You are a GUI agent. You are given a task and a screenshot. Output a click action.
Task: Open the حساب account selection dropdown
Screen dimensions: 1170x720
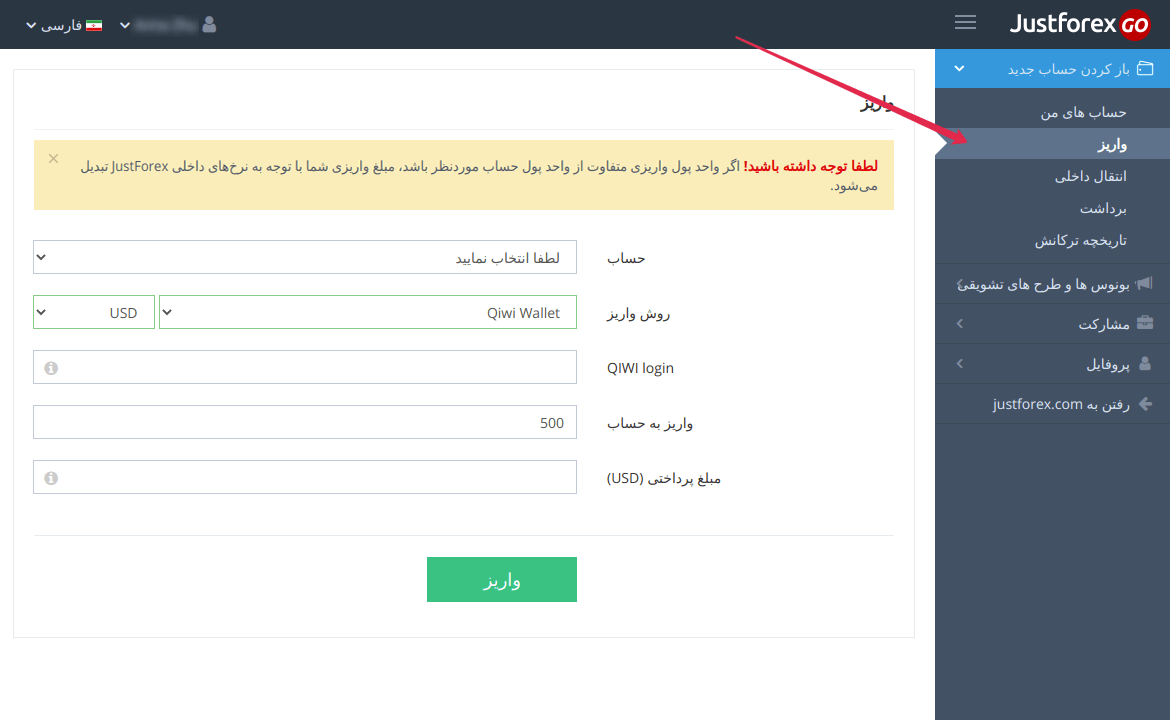click(304, 257)
